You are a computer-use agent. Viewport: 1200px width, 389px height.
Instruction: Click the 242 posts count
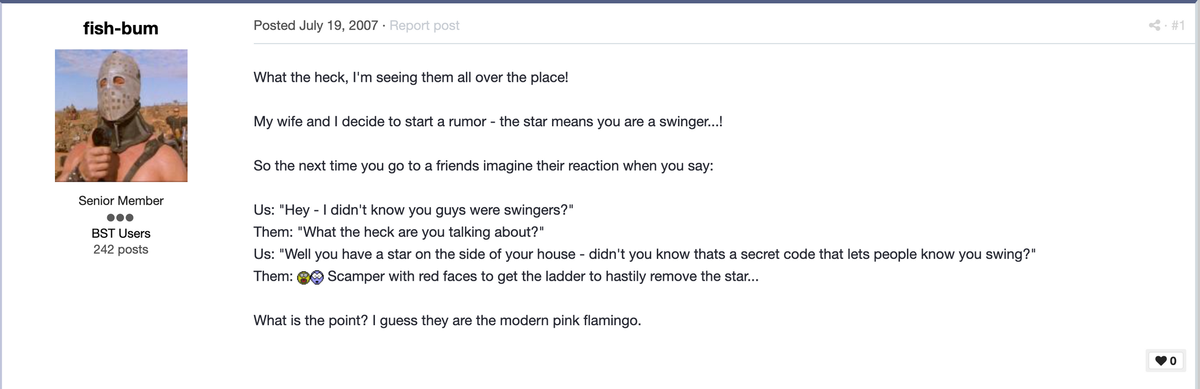tap(121, 249)
